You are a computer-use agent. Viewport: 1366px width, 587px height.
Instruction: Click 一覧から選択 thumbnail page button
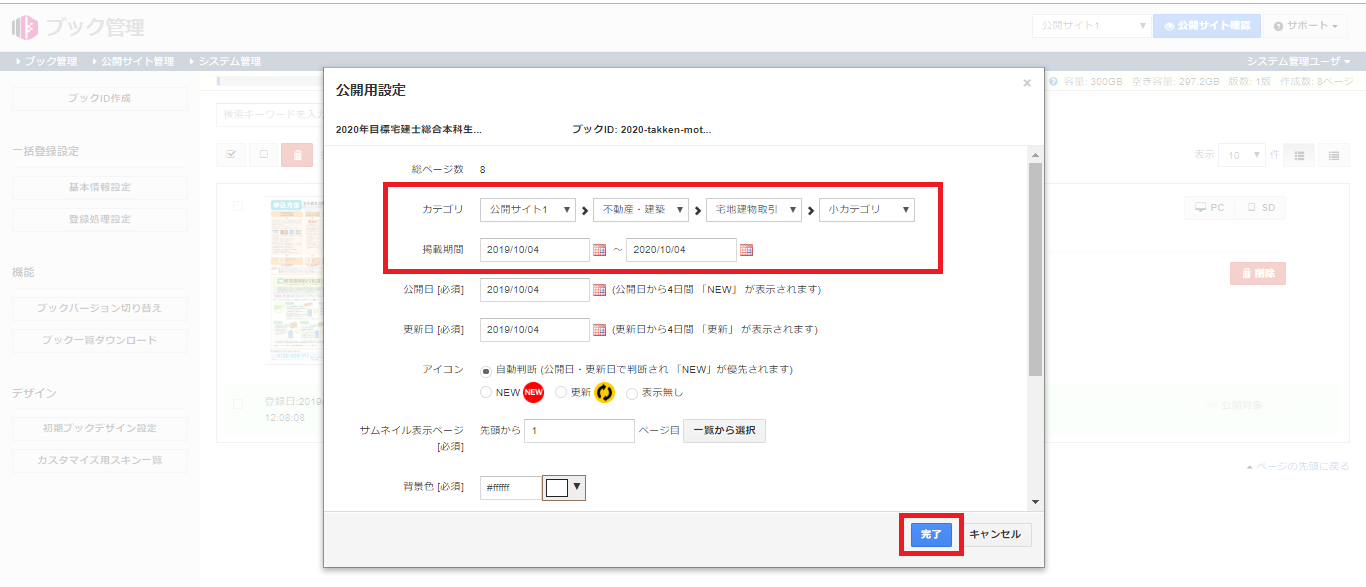tap(724, 431)
